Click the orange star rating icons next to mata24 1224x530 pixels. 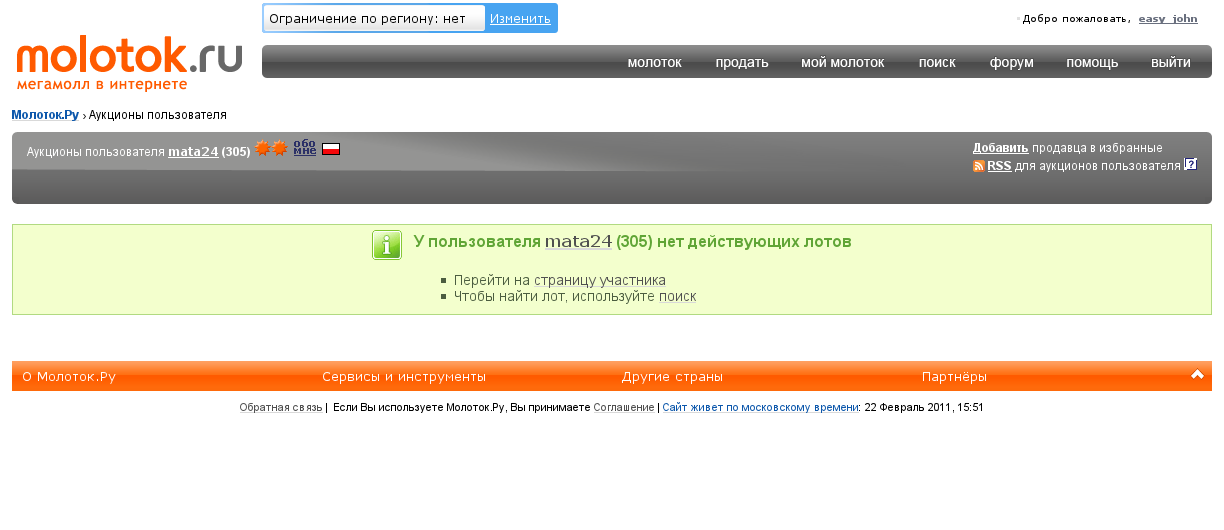pyautogui.click(x=271, y=149)
